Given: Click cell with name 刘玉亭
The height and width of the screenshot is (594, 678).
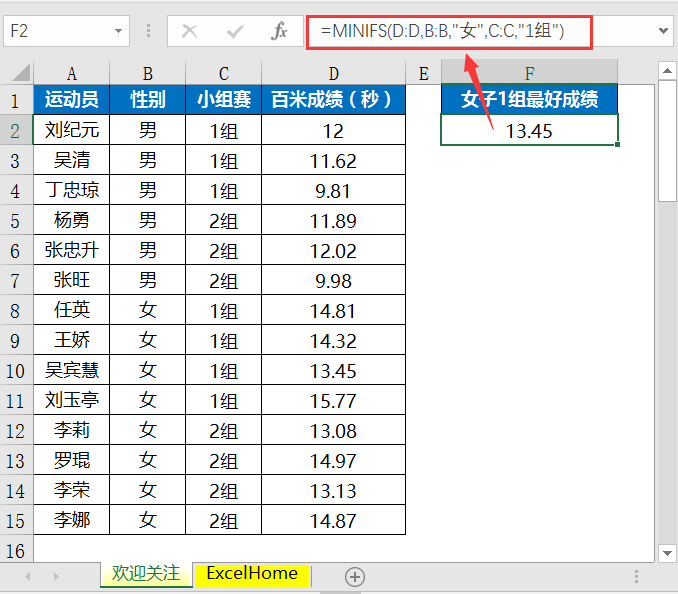Looking at the screenshot, I should [72, 400].
